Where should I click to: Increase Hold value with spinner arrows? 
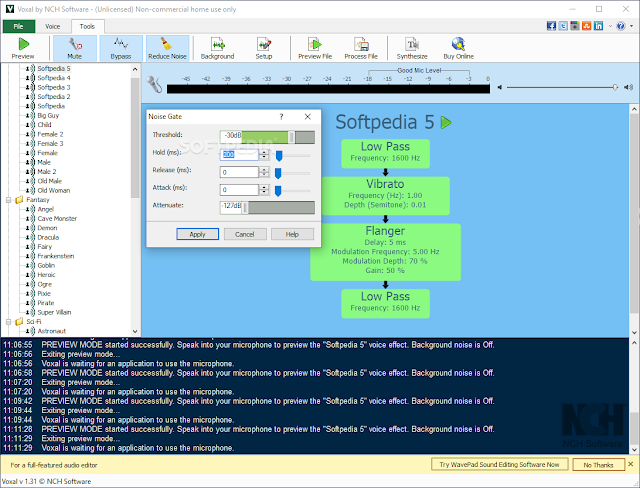coord(264,152)
